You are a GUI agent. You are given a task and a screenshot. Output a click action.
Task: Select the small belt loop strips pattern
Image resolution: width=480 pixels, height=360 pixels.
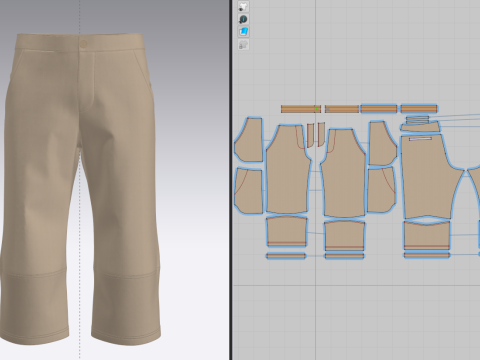(x=417, y=120)
